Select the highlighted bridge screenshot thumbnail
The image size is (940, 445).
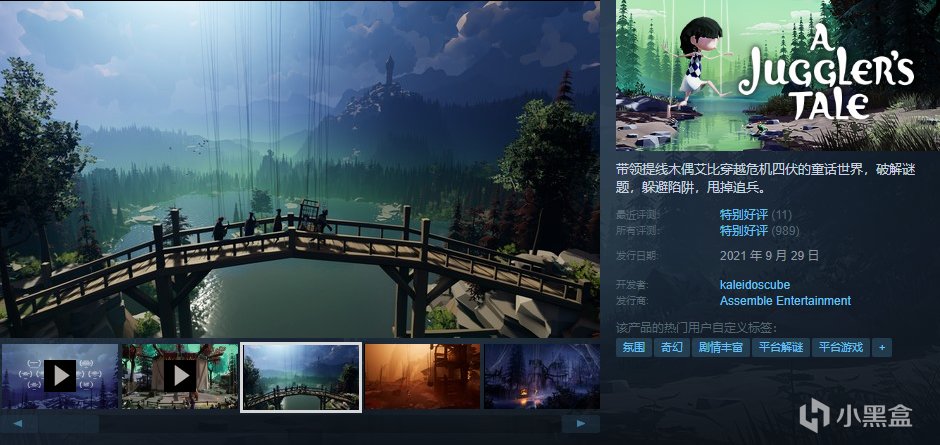[x=301, y=377]
